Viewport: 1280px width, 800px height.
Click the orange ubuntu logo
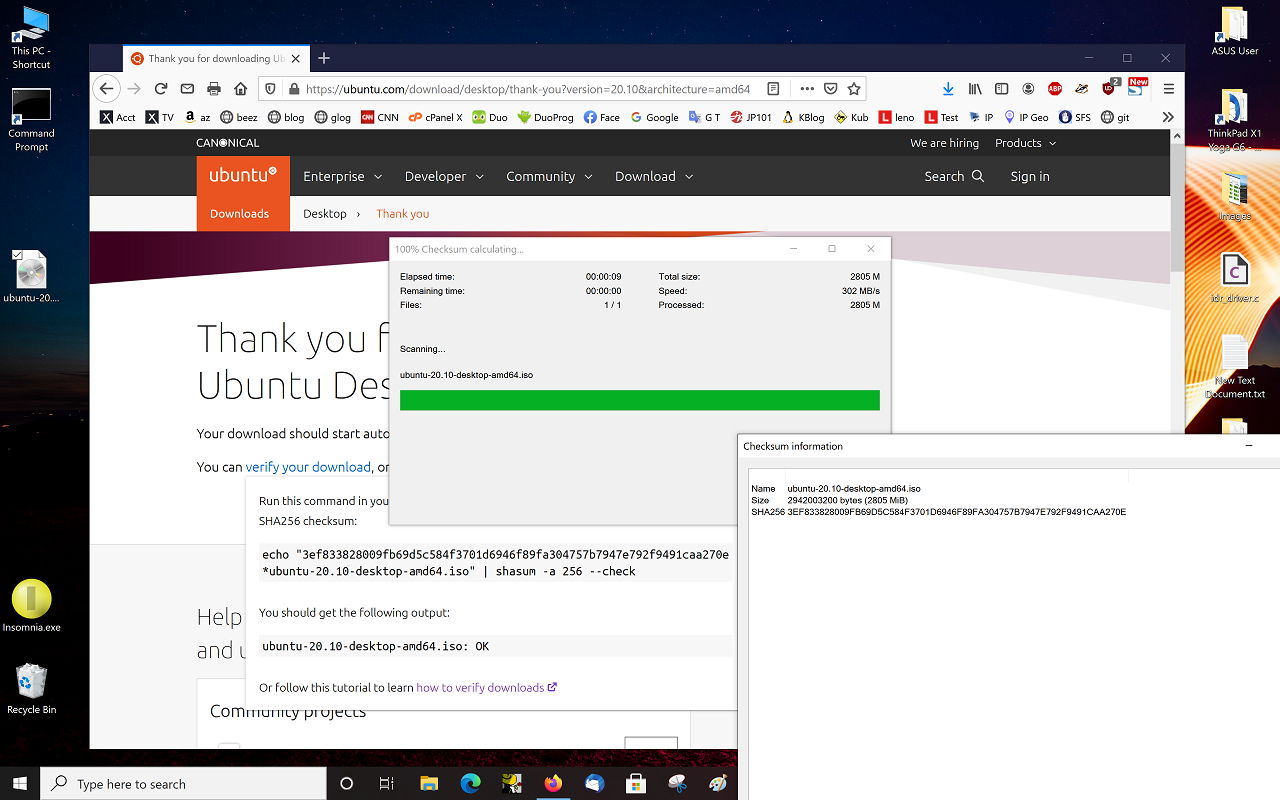(x=243, y=176)
